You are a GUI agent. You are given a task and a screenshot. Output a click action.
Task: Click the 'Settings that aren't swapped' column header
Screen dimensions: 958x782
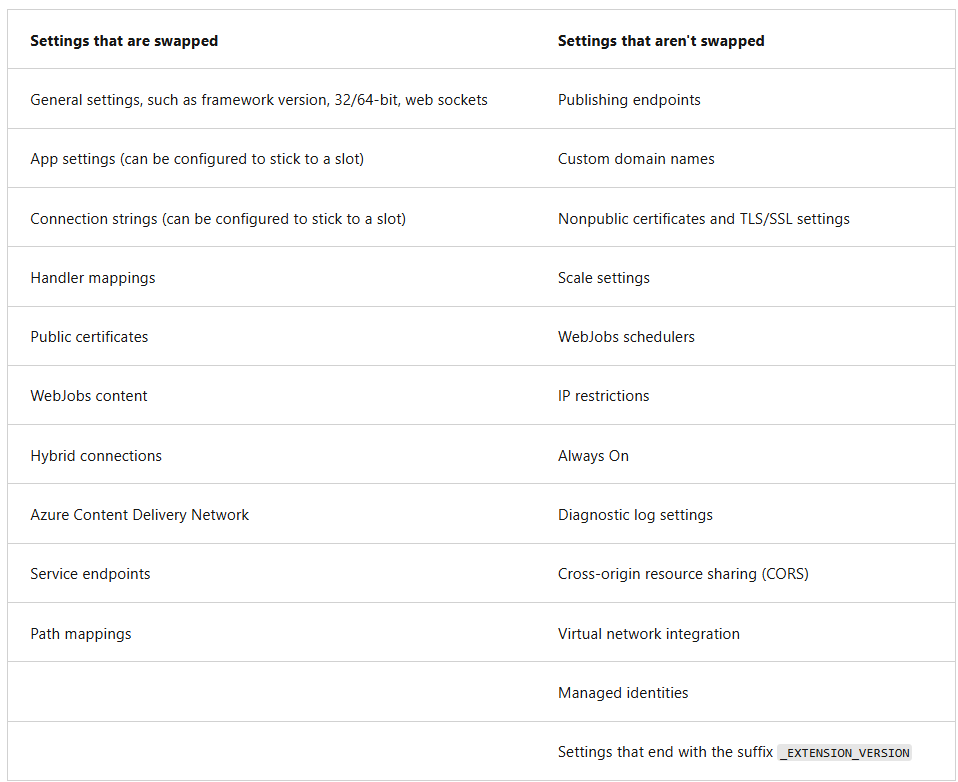[661, 41]
